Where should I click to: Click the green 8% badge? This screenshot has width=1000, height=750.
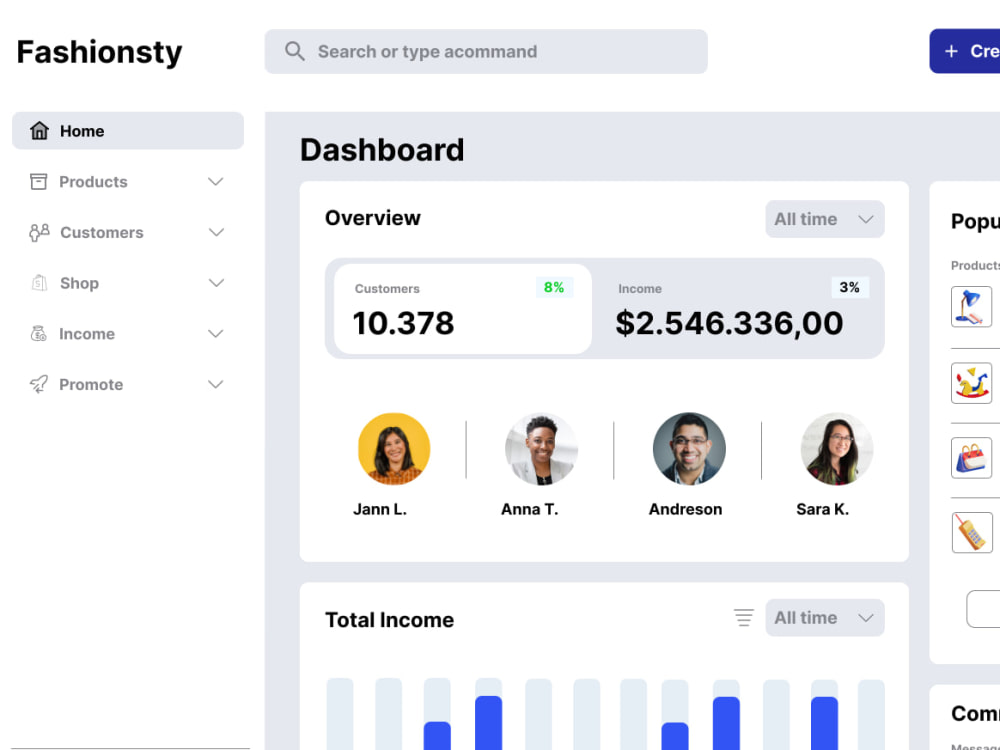click(x=554, y=287)
